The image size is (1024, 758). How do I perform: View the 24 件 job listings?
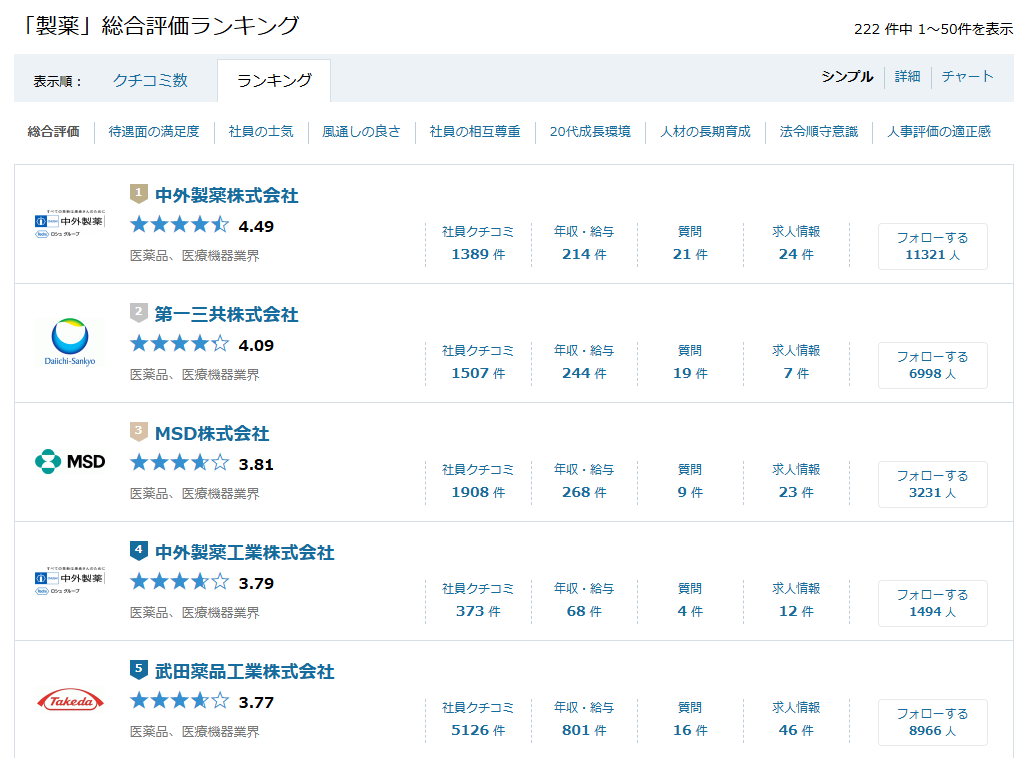tap(796, 254)
